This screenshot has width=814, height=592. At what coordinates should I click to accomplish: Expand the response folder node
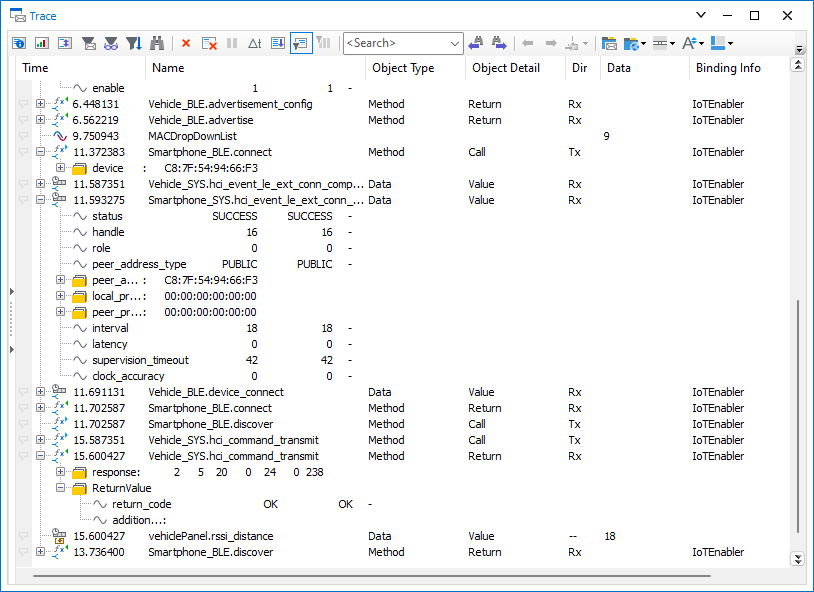60,472
